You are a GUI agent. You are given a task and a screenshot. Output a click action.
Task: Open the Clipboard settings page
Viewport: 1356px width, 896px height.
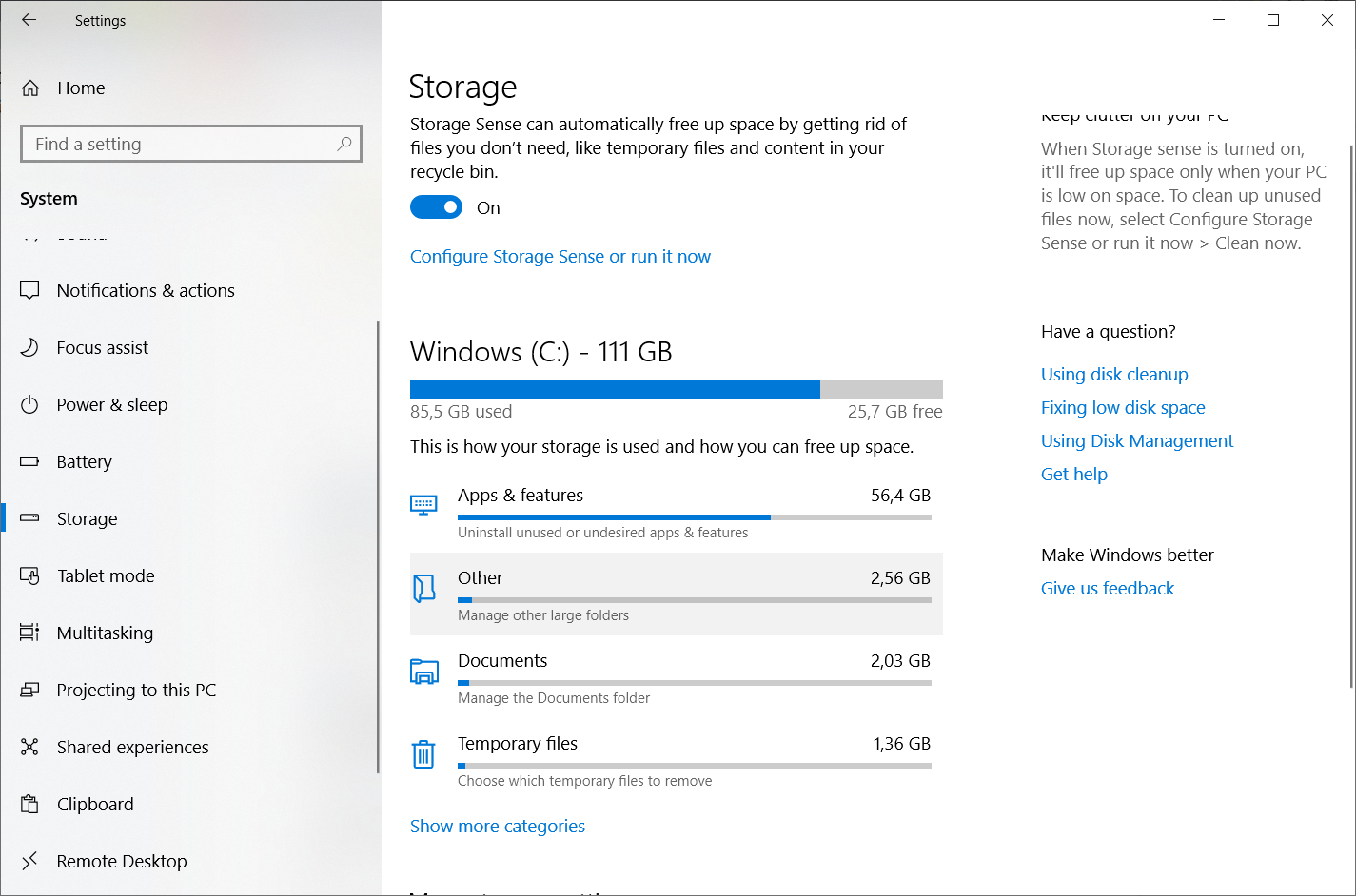[x=188, y=804]
